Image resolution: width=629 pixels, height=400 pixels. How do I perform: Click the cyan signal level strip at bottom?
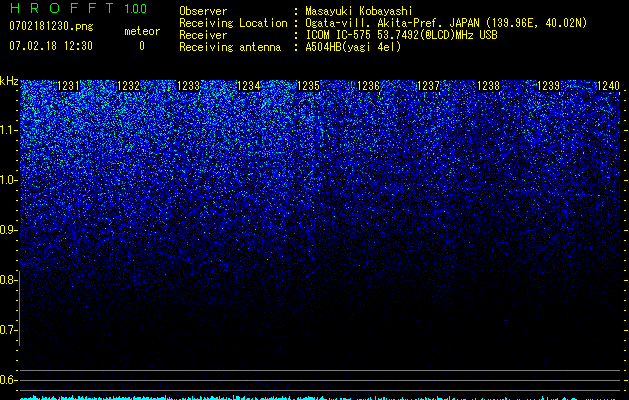pyautogui.click(x=320, y=398)
